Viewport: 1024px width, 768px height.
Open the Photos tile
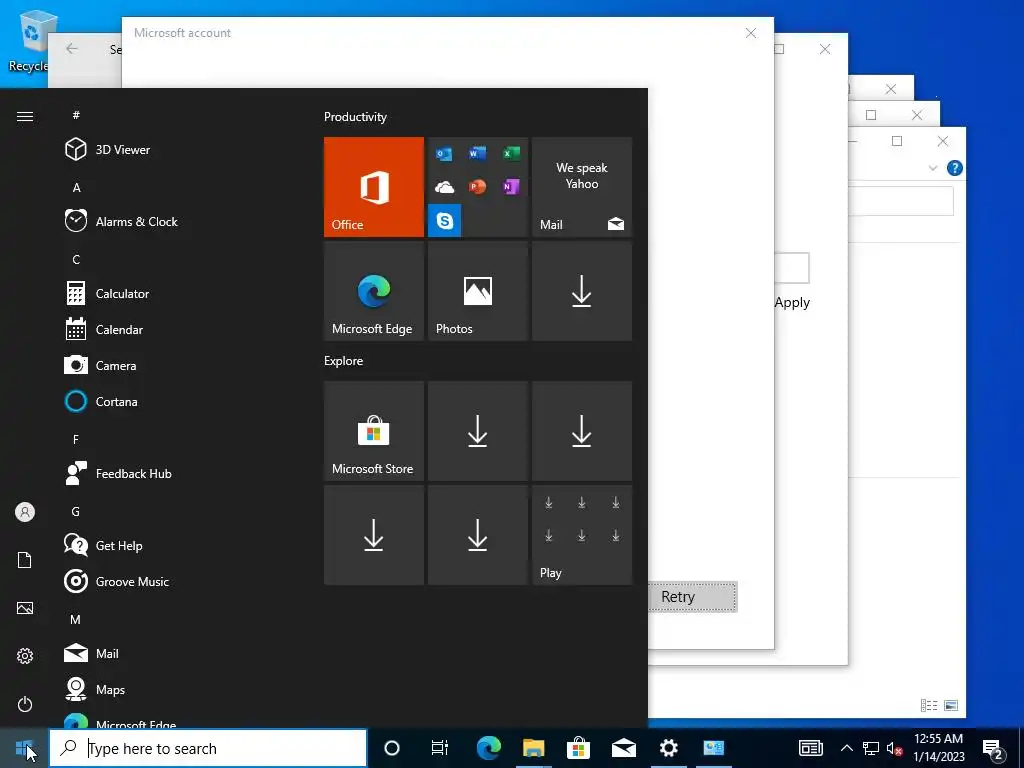(478, 291)
